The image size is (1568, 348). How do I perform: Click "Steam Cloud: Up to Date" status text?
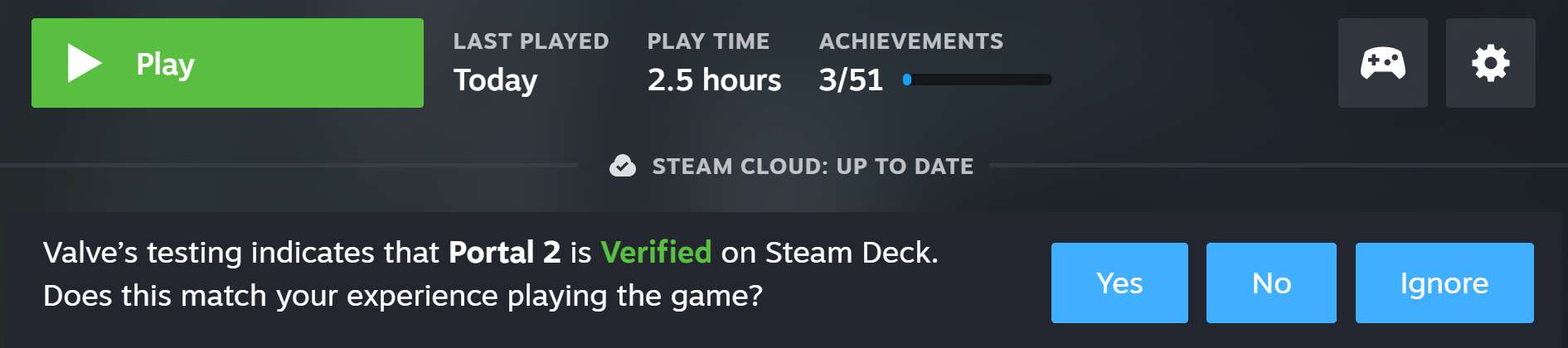[813, 167]
